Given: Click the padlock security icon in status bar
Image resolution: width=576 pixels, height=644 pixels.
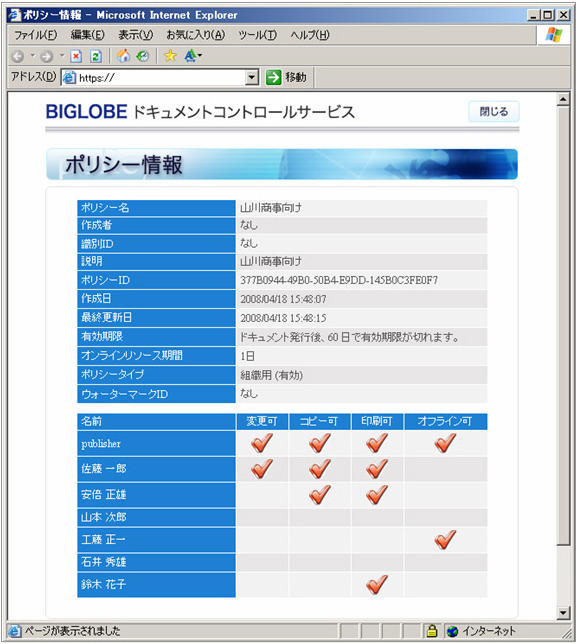Looking at the screenshot, I should (431, 630).
